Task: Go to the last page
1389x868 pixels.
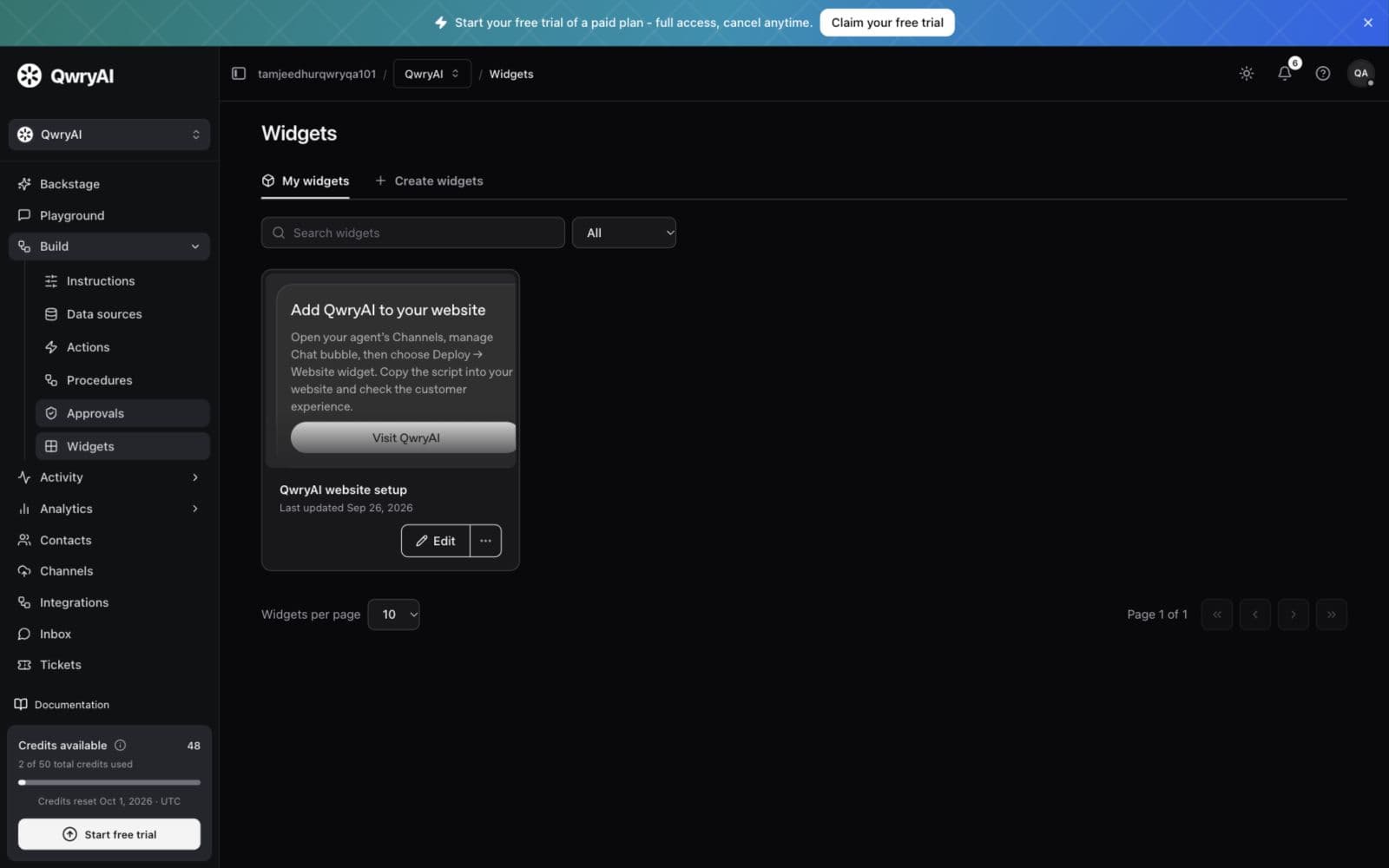Action: [x=1332, y=615]
